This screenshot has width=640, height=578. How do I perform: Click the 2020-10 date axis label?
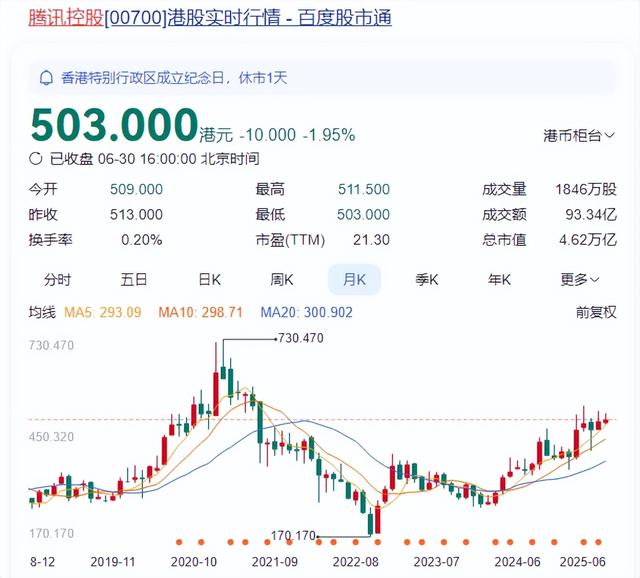193,562
